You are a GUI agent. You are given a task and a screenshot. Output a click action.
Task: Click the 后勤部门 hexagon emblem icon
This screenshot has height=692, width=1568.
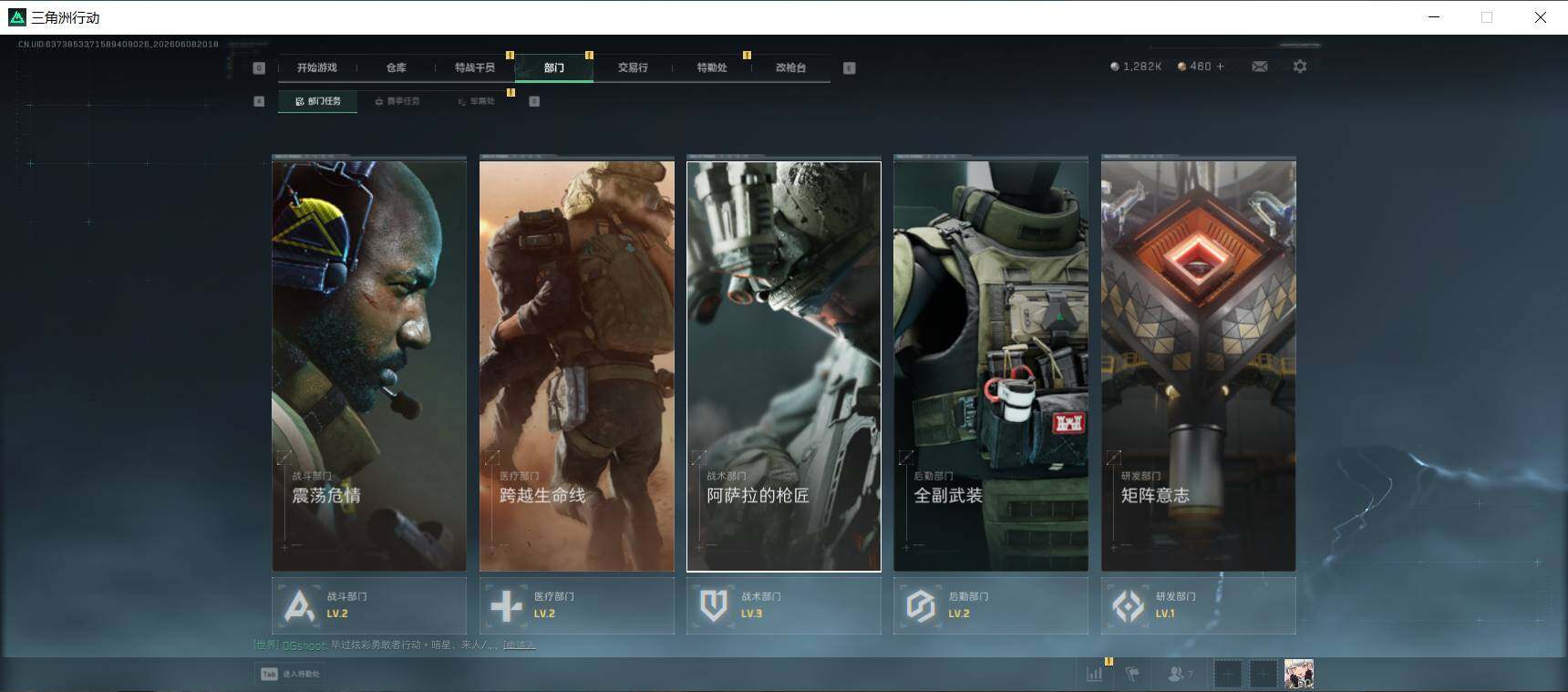[x=921, y=605]
